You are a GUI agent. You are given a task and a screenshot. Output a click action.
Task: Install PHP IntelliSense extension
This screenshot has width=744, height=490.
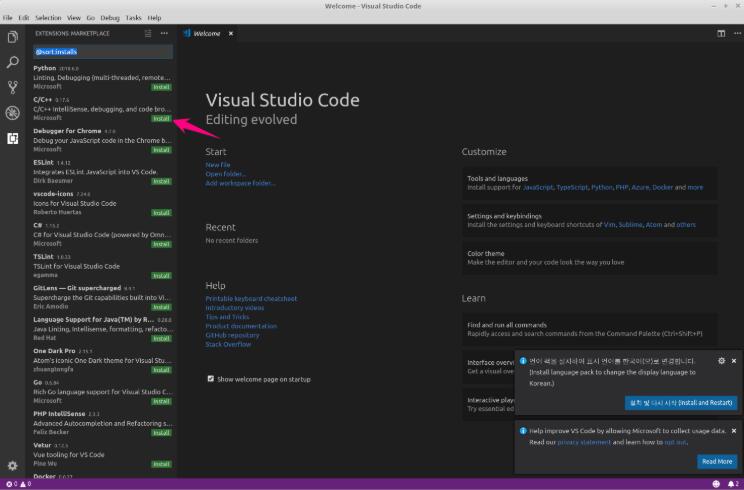[161, 433]
